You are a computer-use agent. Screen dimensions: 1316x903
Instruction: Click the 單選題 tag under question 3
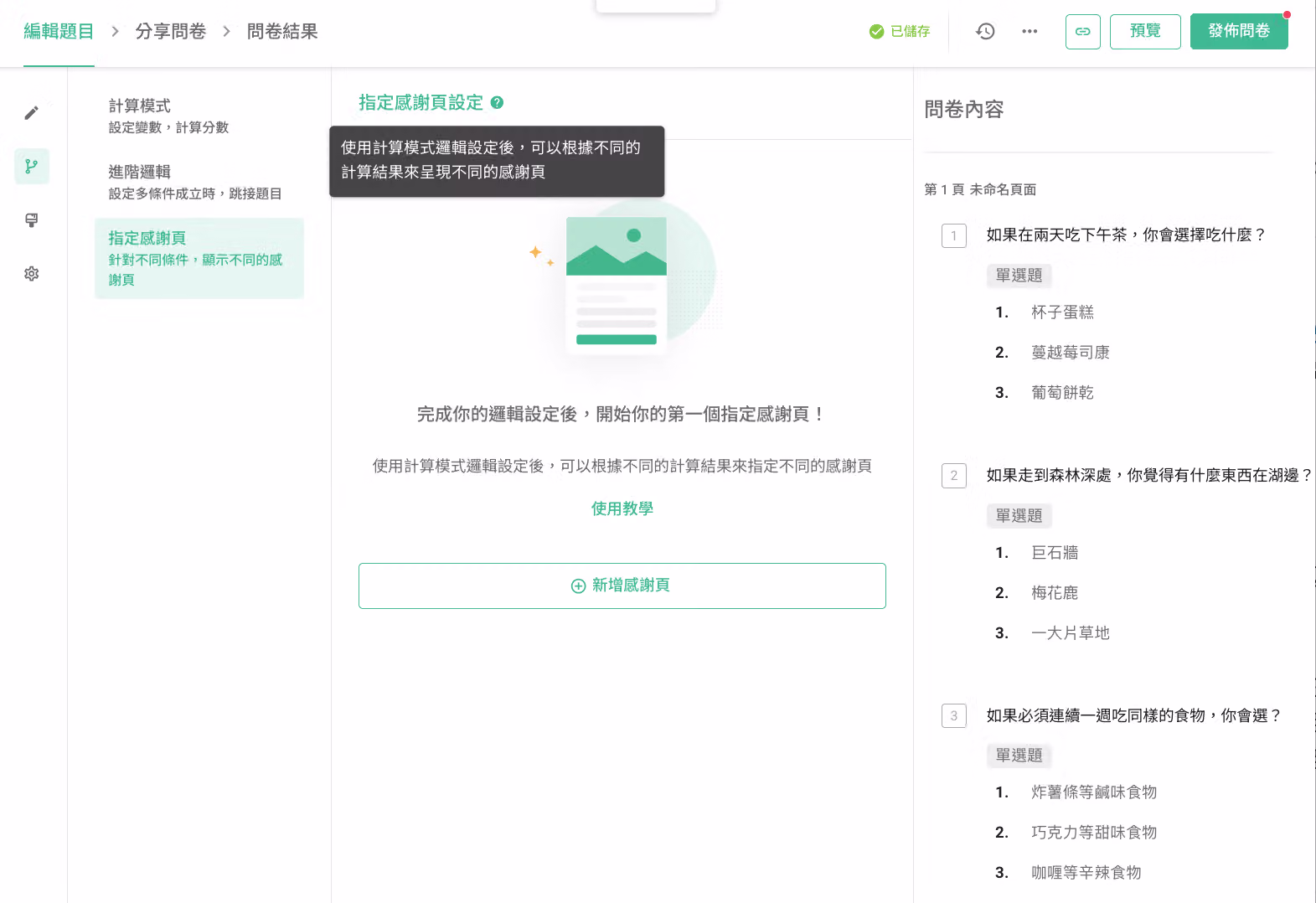click(x=1019, y=756)
